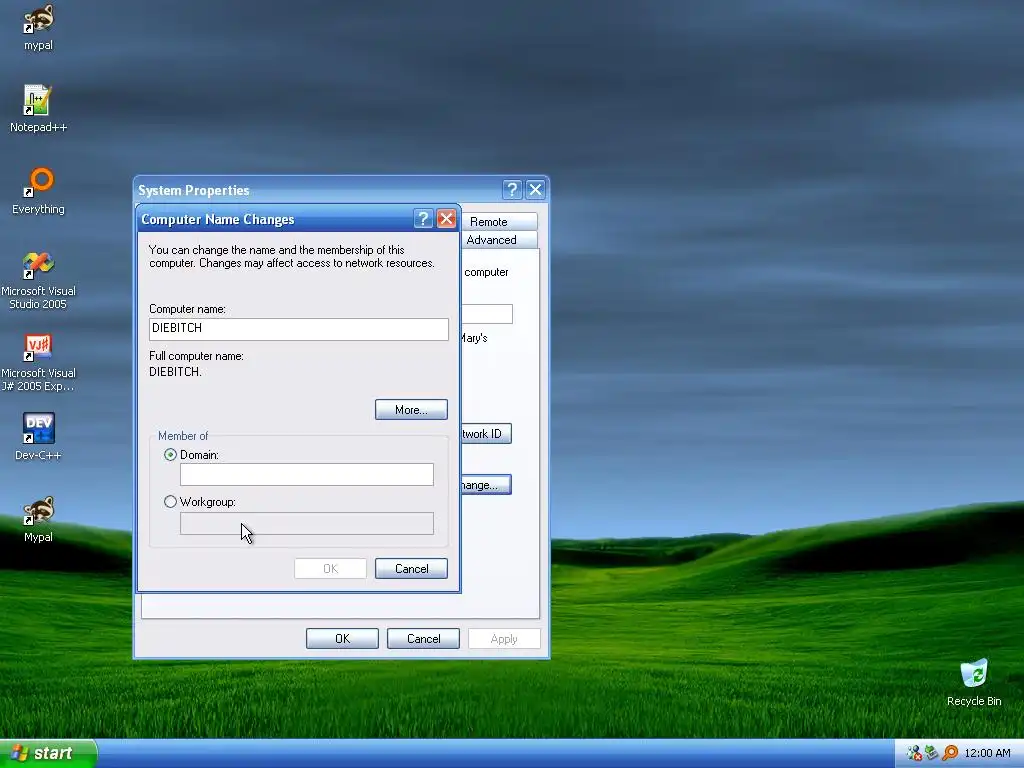Select the Domain radio button

coord(170,455)
